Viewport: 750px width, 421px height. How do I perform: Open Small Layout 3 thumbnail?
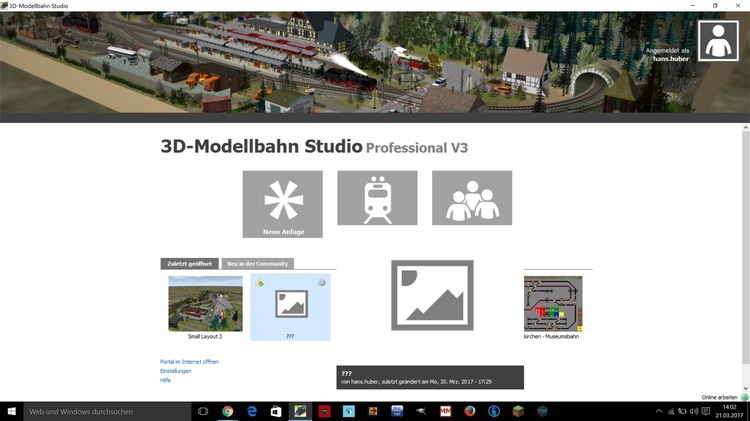coord(205,303)
